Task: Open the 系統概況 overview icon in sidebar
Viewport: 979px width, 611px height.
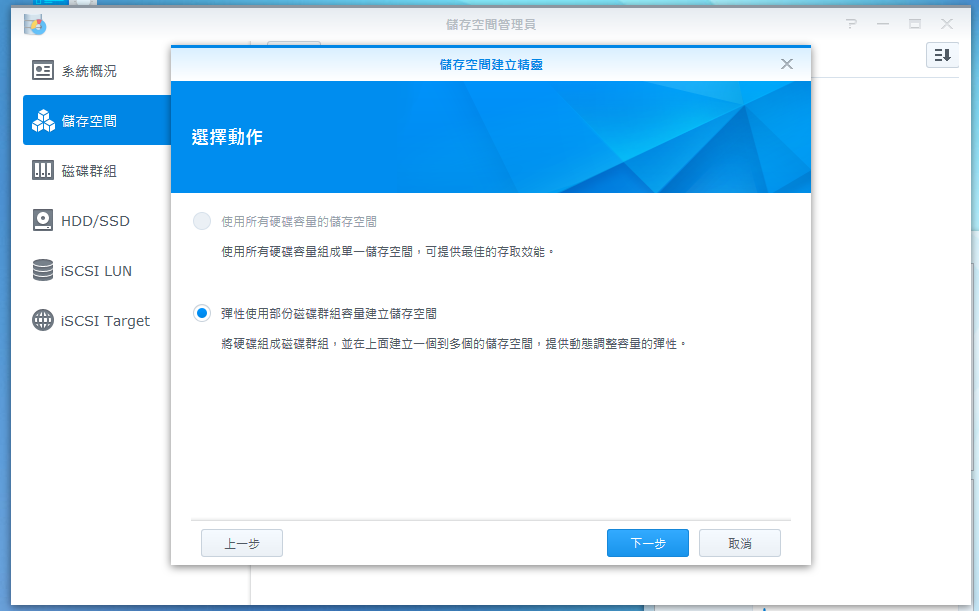Action: pos(42,71)
